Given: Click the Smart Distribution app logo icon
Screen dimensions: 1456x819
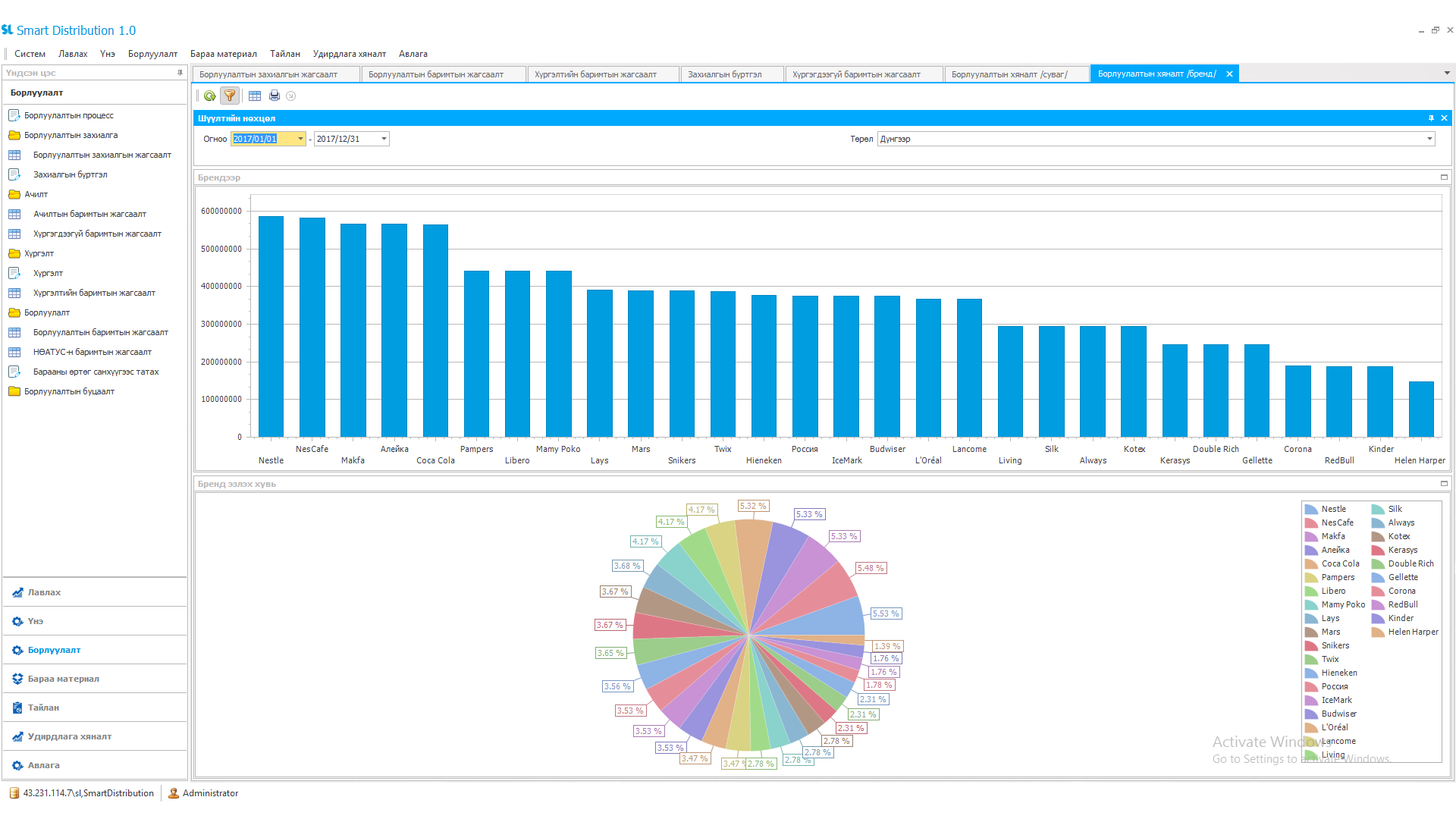Looking at the screenshot, I should click(8, 30).
